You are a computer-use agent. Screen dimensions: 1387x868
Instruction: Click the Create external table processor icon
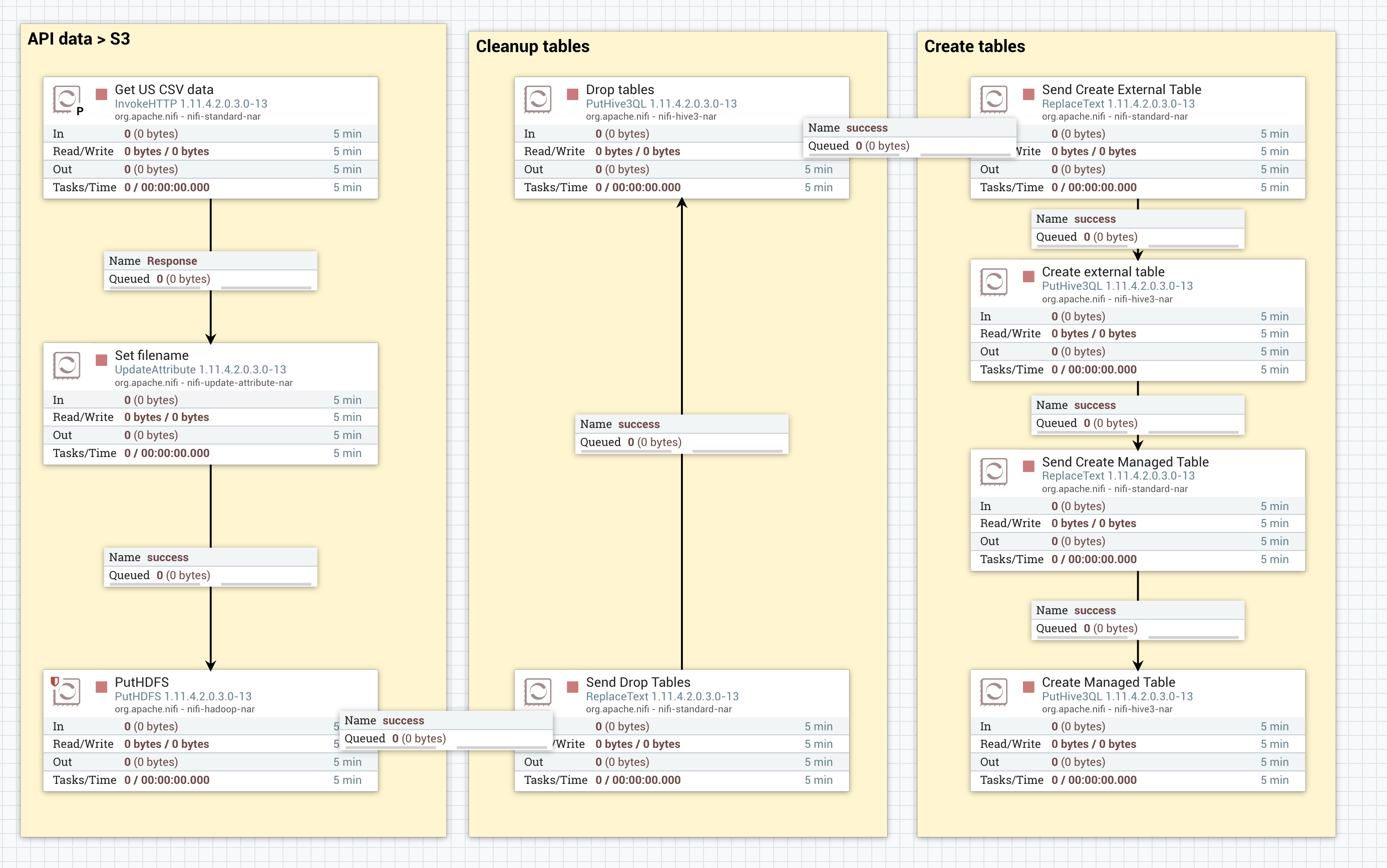coord(994,282)
